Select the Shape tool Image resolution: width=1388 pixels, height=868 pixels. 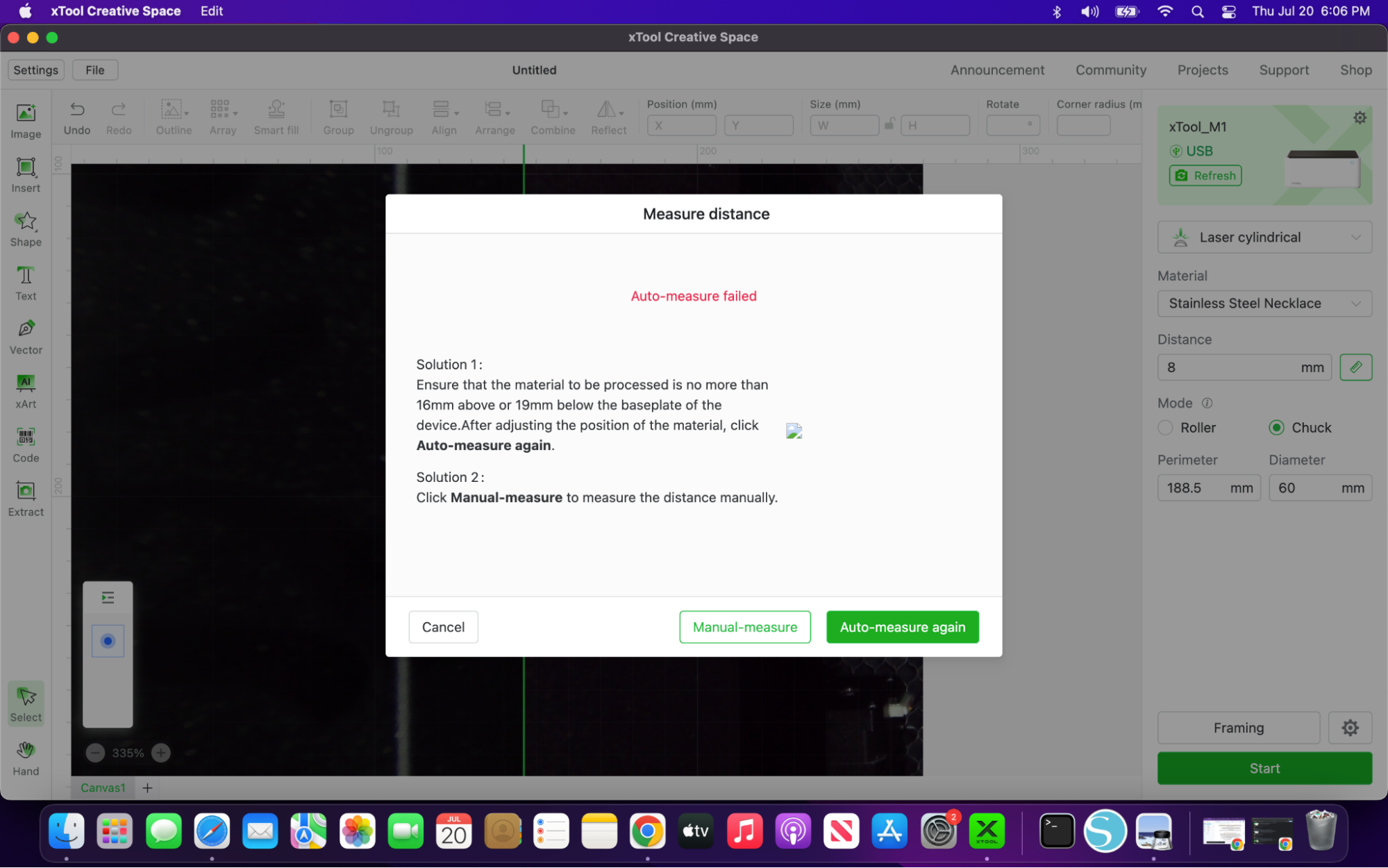pos(26,229)
